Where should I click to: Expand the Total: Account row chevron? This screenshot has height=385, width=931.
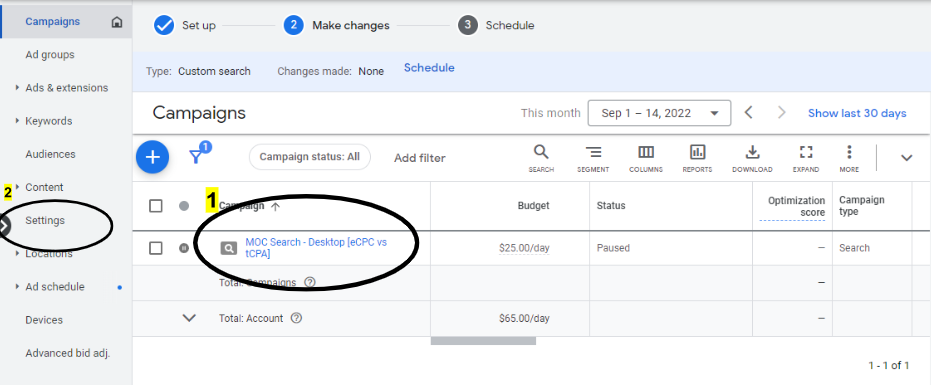click(x=189, y=318)
